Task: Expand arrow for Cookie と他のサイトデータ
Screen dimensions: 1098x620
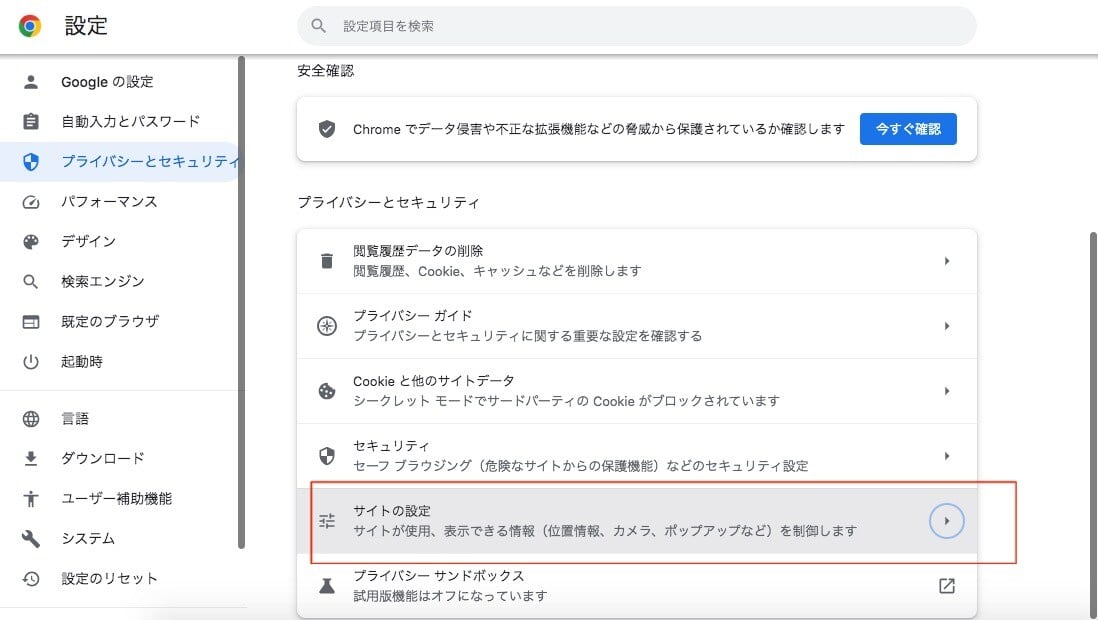Action: (947, 392)
